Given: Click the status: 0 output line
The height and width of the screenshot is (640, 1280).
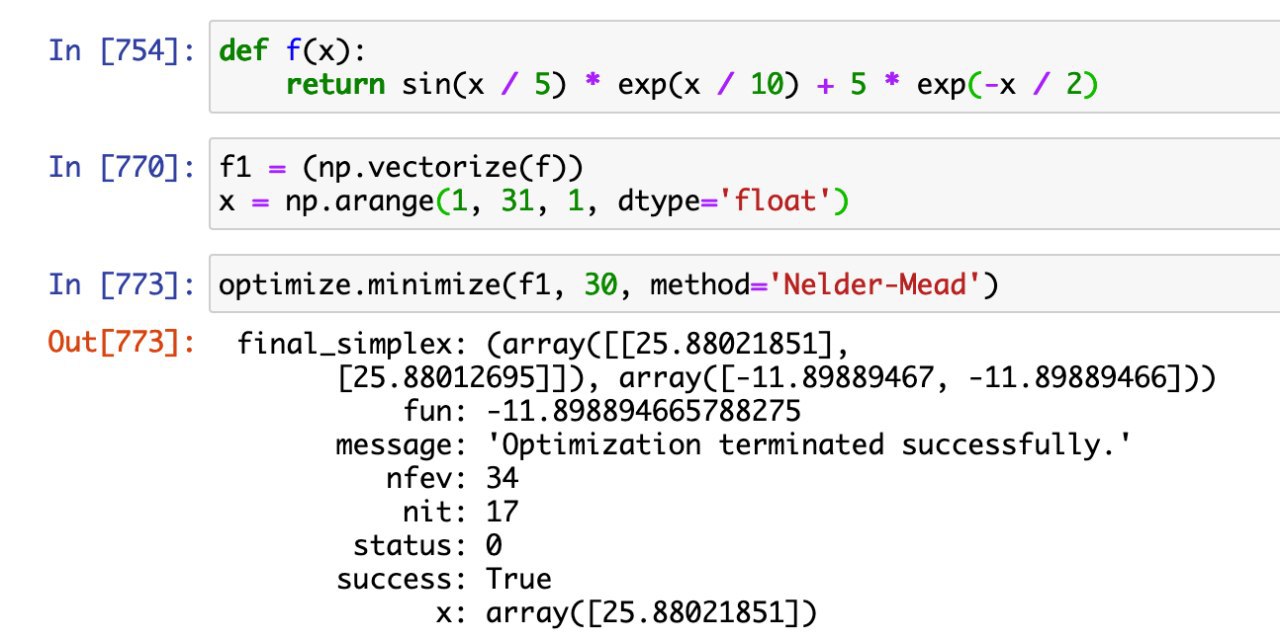Looking at the screenshot, I should pos(427,547).
